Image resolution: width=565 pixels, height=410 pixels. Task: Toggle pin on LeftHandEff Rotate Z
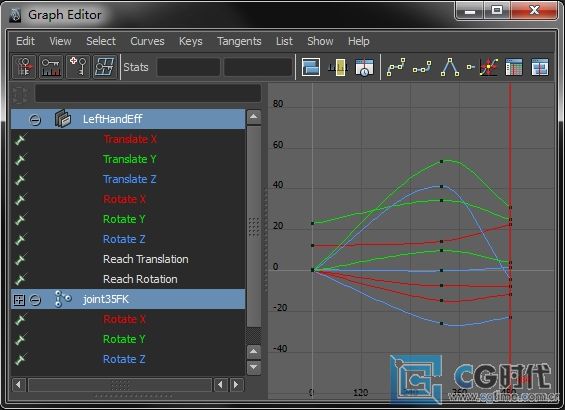[x=20, y=239]
